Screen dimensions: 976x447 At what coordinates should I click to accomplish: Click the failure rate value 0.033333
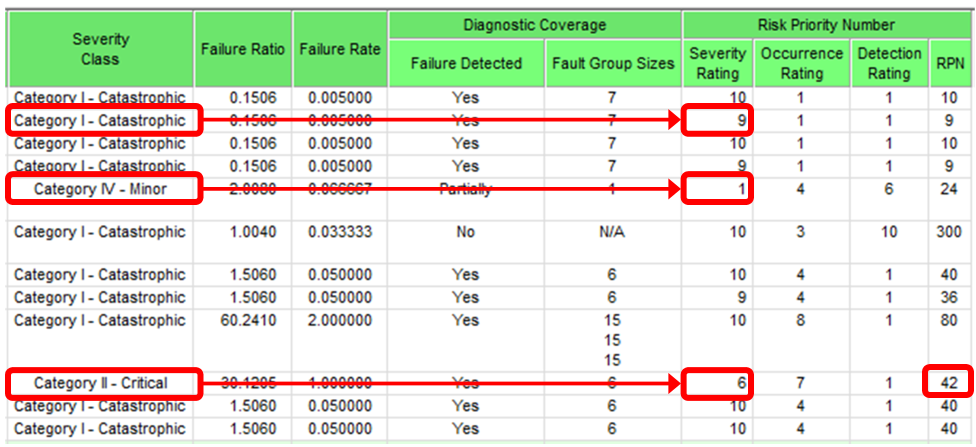coord(339,232)
